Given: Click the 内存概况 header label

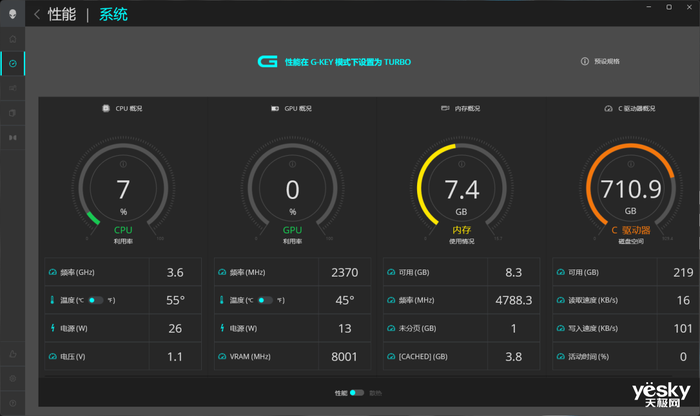Looking at the screenshot, I should pyautogui.click(x=467, y=108).
